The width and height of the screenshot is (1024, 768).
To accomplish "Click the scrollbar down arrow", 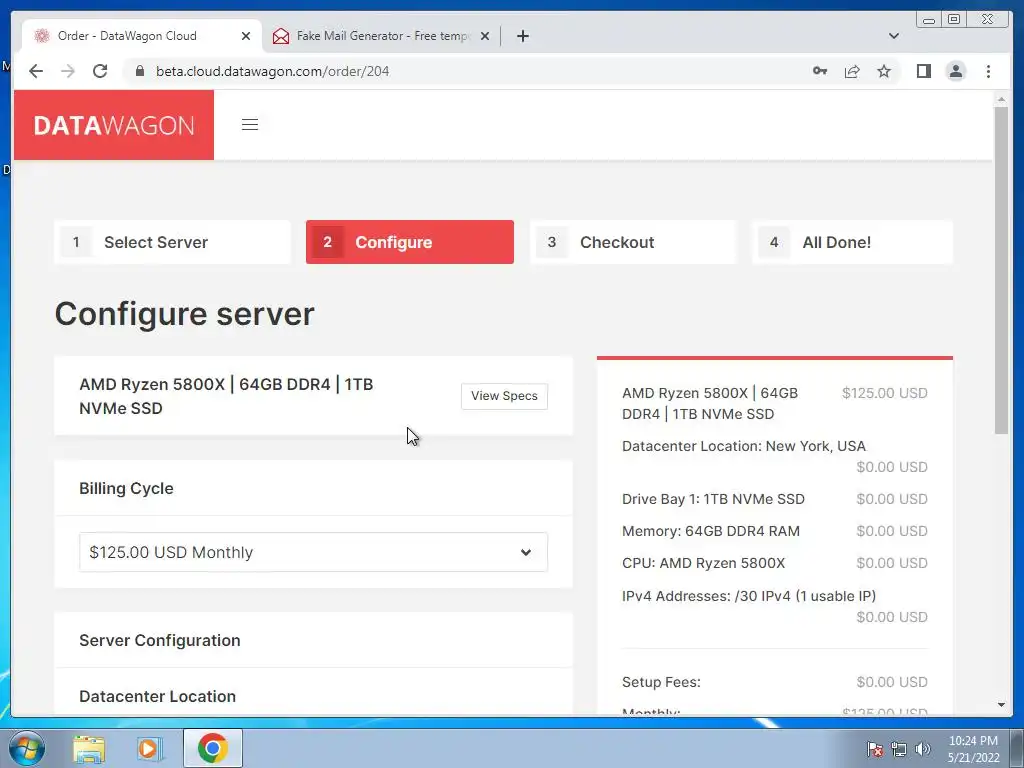I will point(1001,705).
